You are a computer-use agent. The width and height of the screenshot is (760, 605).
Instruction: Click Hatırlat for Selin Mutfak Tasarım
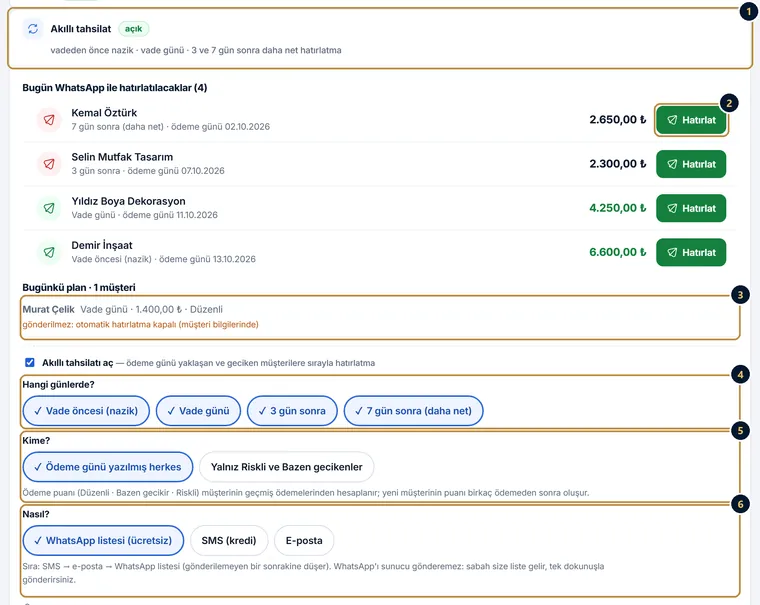(x=691, y=164)
